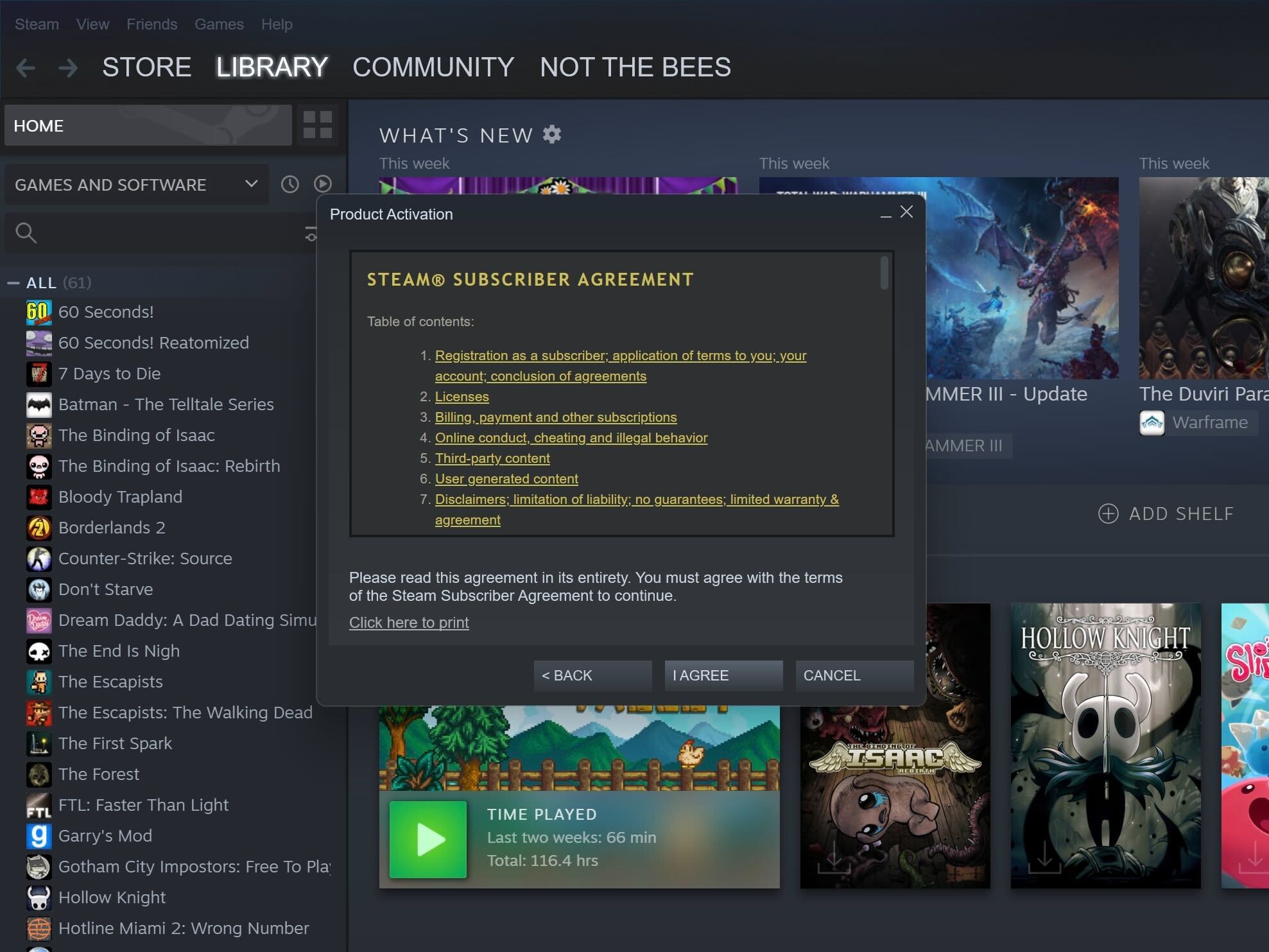The height and width of the screenshot is (952, 1269).
Task: Click the 'Click here to print' link
Action: [x=409, y=623]
